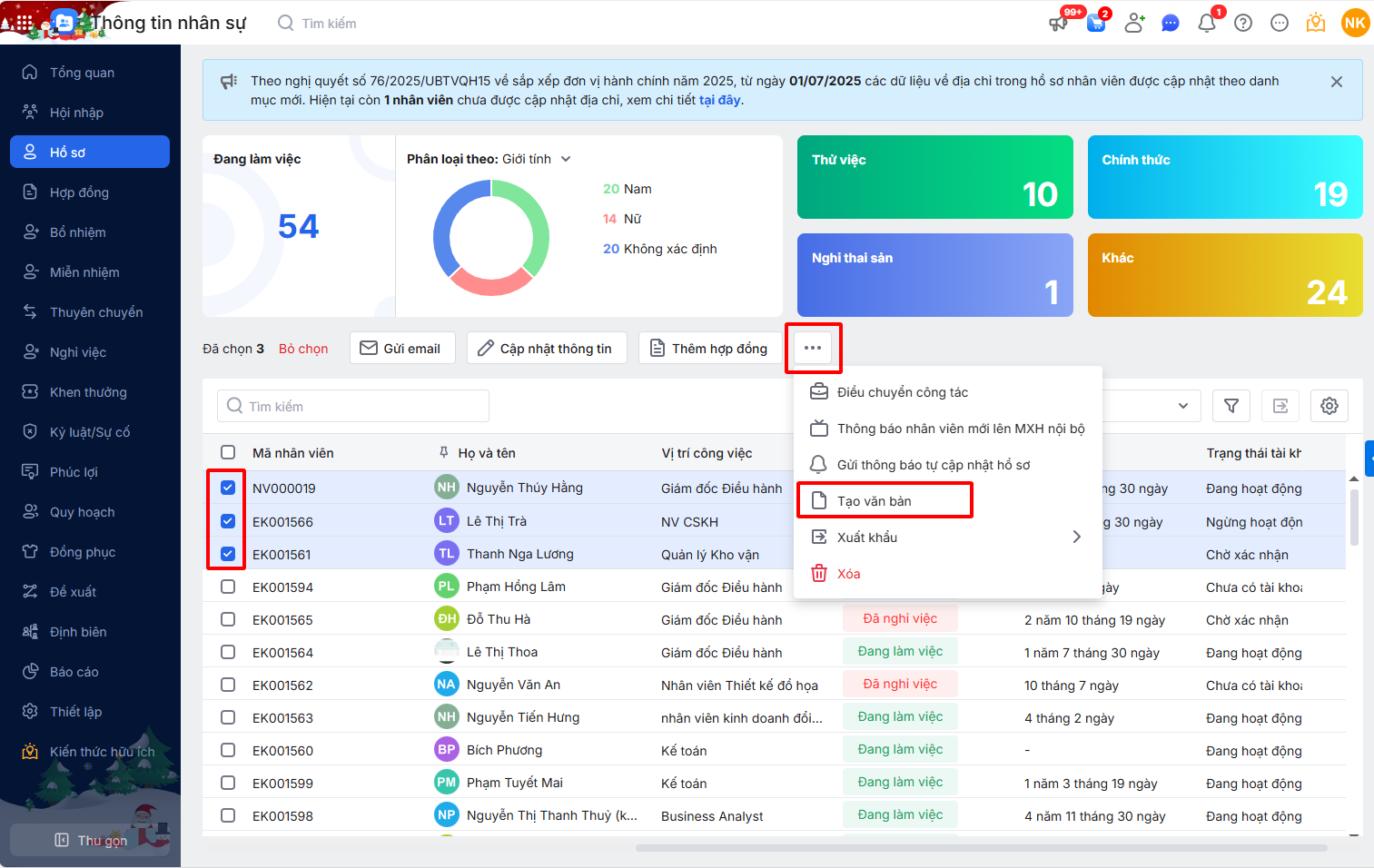This screenshot has width=1374, height=868.
Task: Click the export icon beside filter
Action: pos(1280,406)
